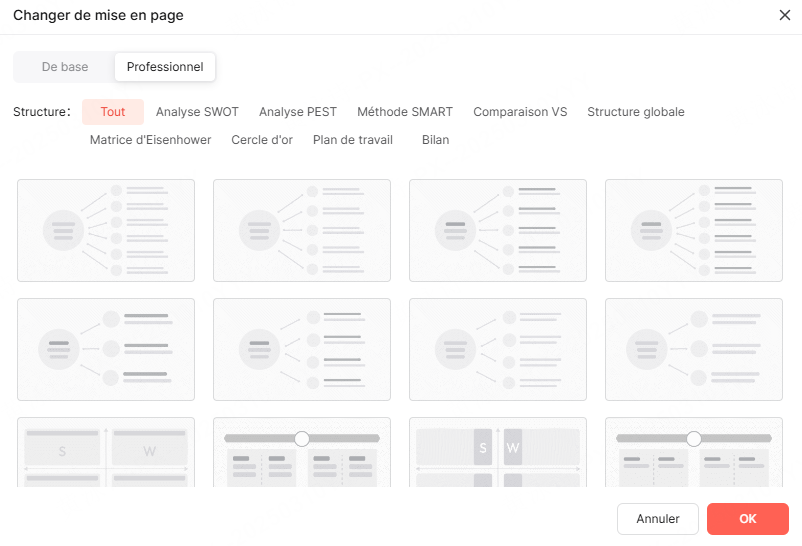Filter layouts by Analyse PEST

pos(298,112)
